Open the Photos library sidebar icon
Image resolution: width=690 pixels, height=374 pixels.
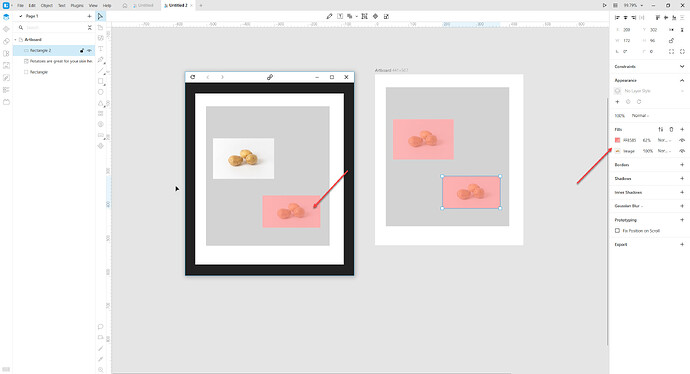click(x=6, y=65)
